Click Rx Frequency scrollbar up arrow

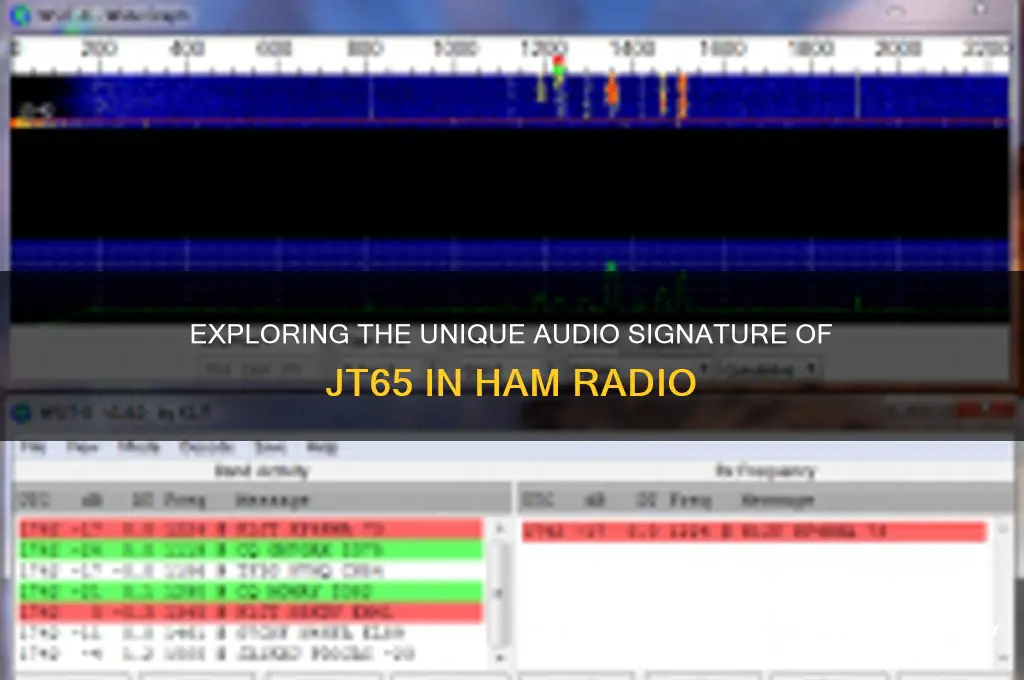[x=1003, y=528]
